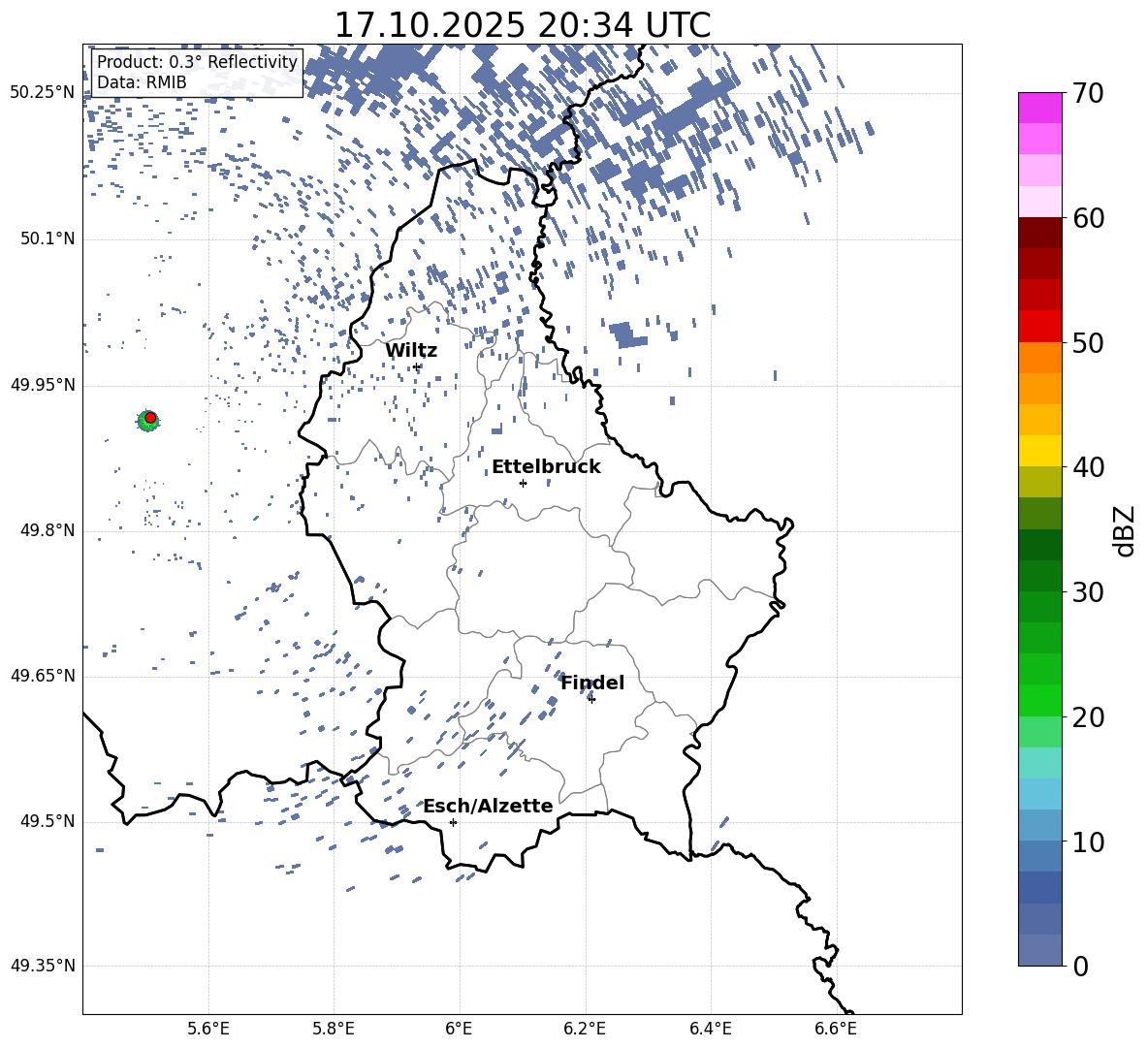
Task: Click the Wiltz town label
Action: tap(411, 351)
